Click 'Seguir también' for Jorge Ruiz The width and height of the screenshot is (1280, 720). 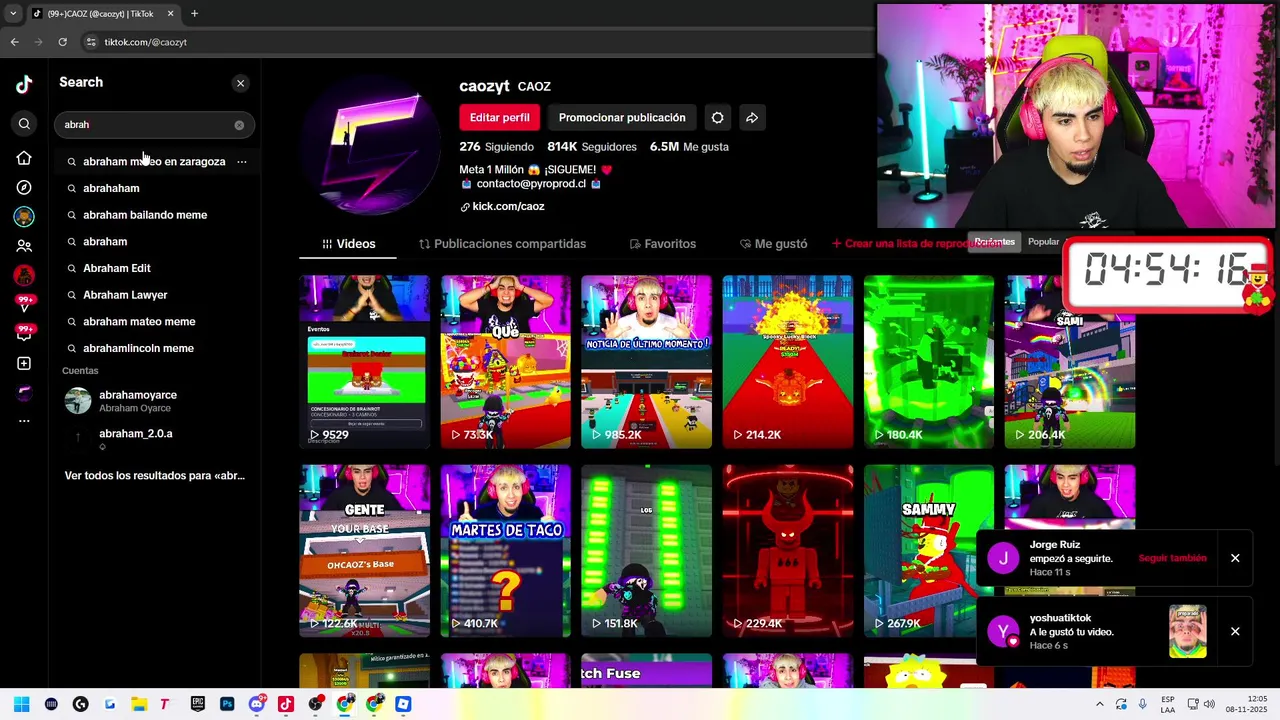coord(1172,558)
